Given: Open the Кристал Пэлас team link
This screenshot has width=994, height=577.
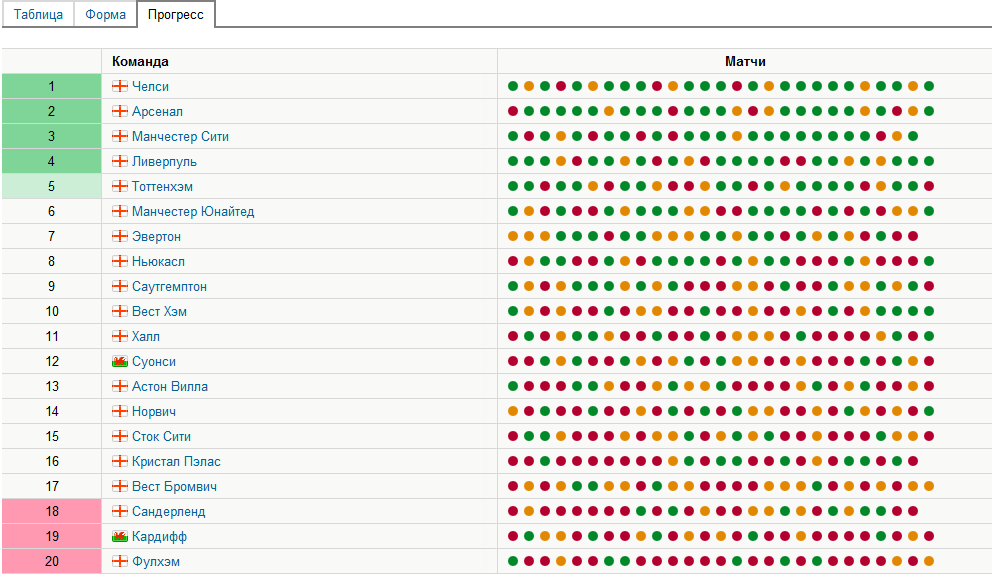Looking at the screenshot, I should 176,462.
